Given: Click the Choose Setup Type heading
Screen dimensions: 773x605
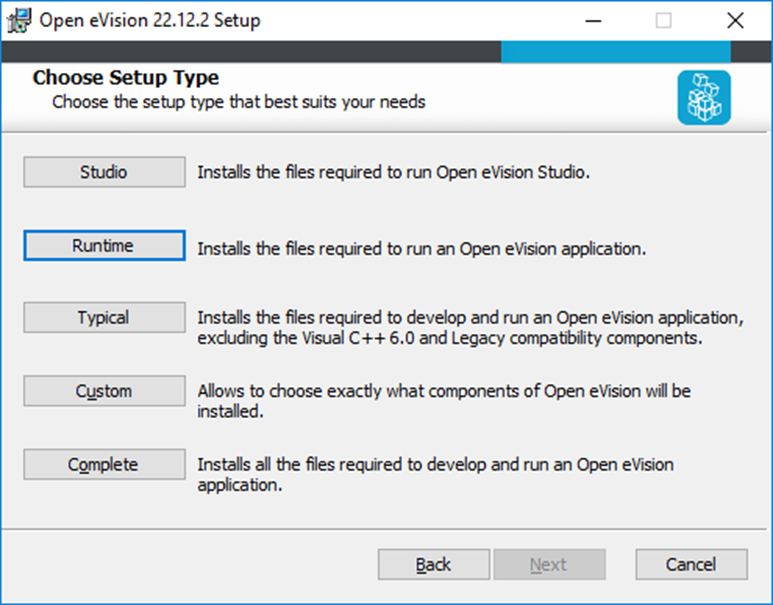Looking at the screenshot, I should [x=126, y=78].
